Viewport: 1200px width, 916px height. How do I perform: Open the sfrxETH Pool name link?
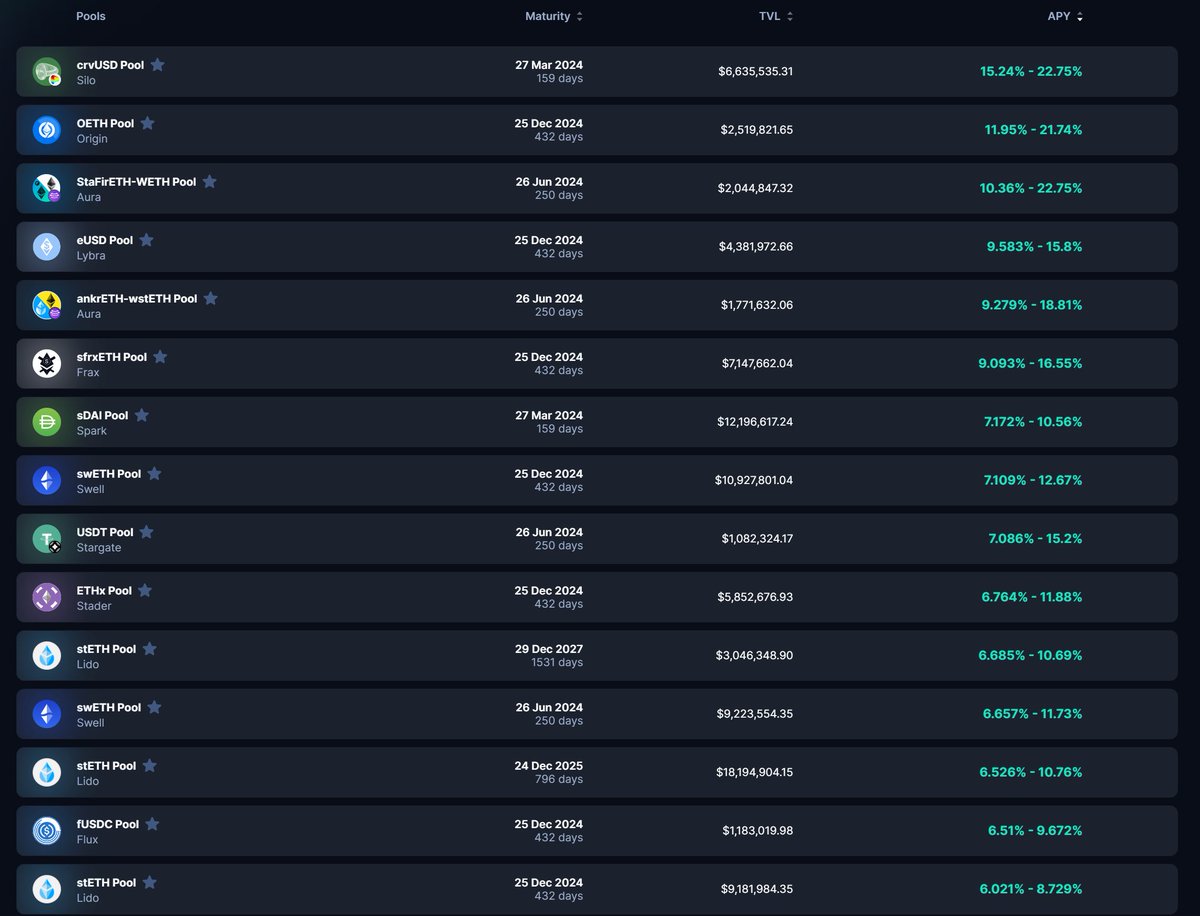click(112, 357)
